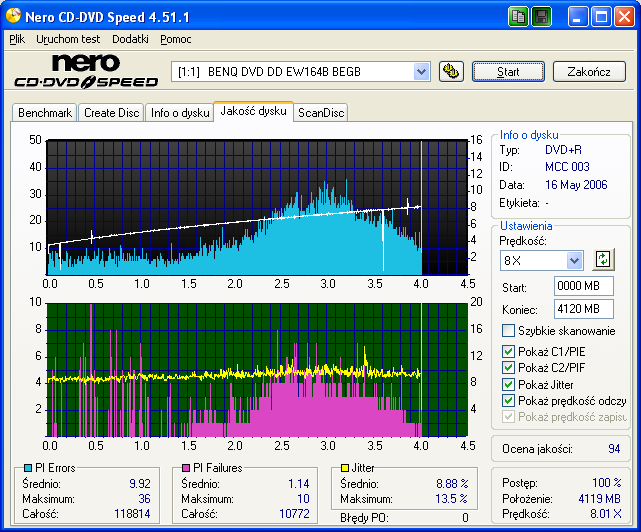Toggle the Szybkie skanowanie checkbox
The height and width of the screenshot is (532, 641).
(508, 330)
